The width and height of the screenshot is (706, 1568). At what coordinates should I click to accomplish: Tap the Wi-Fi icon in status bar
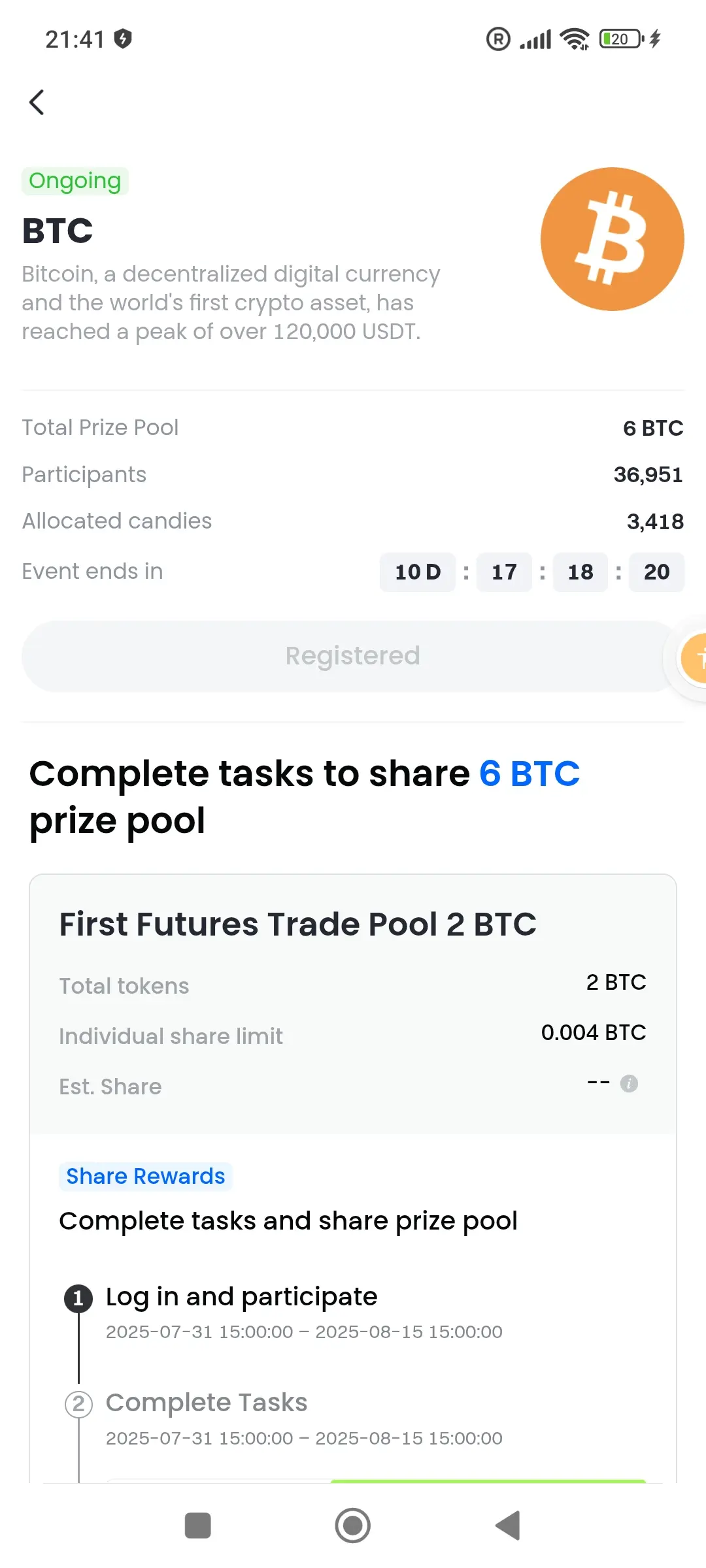pyautogui.click(x=575, y=39)
